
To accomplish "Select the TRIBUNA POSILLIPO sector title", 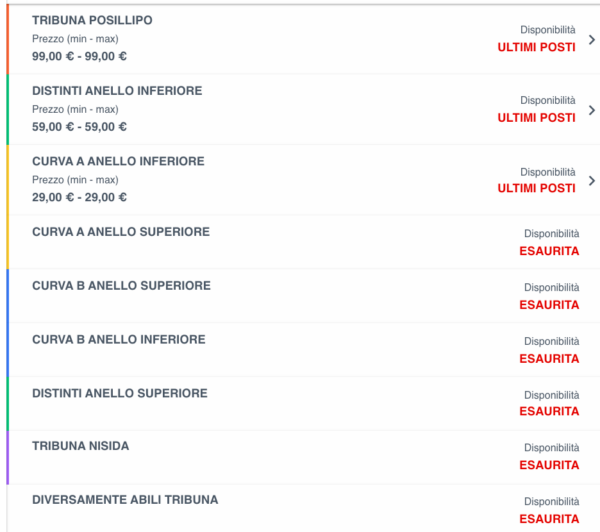I will coord(92,20).
